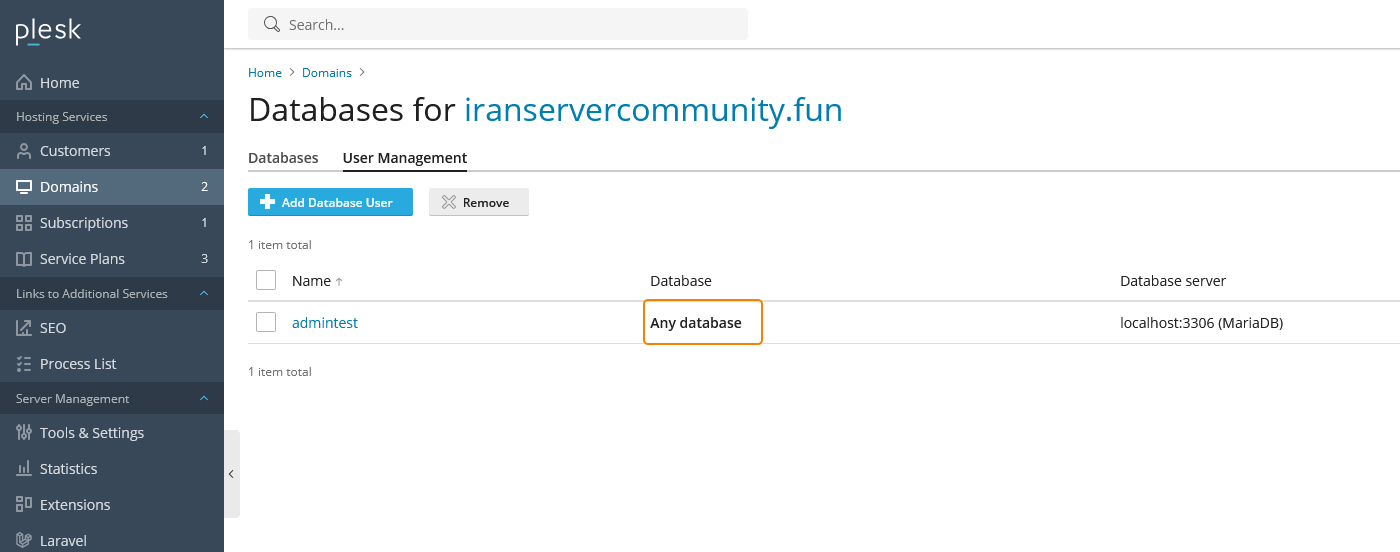Screen dimensions: 1400x552
Task: Switch to the Databases tab
Action: pyautogui.click(x=283, y=158)
